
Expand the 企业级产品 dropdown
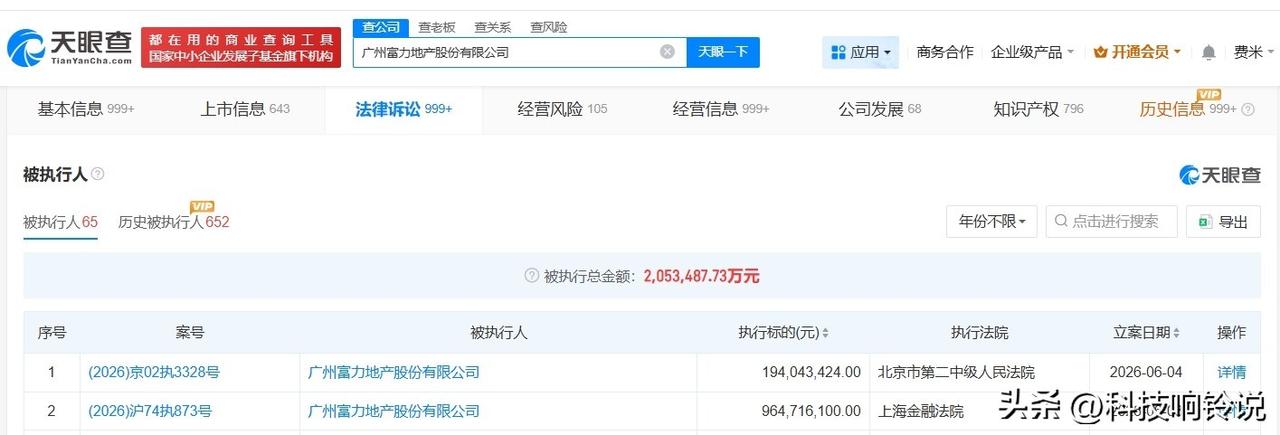[x=1032, y=52]
